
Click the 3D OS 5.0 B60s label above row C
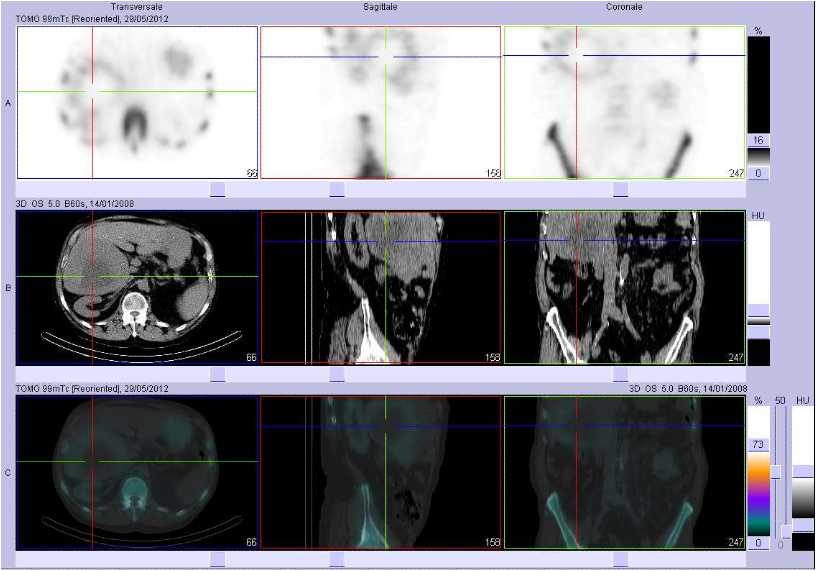[688, 388]
